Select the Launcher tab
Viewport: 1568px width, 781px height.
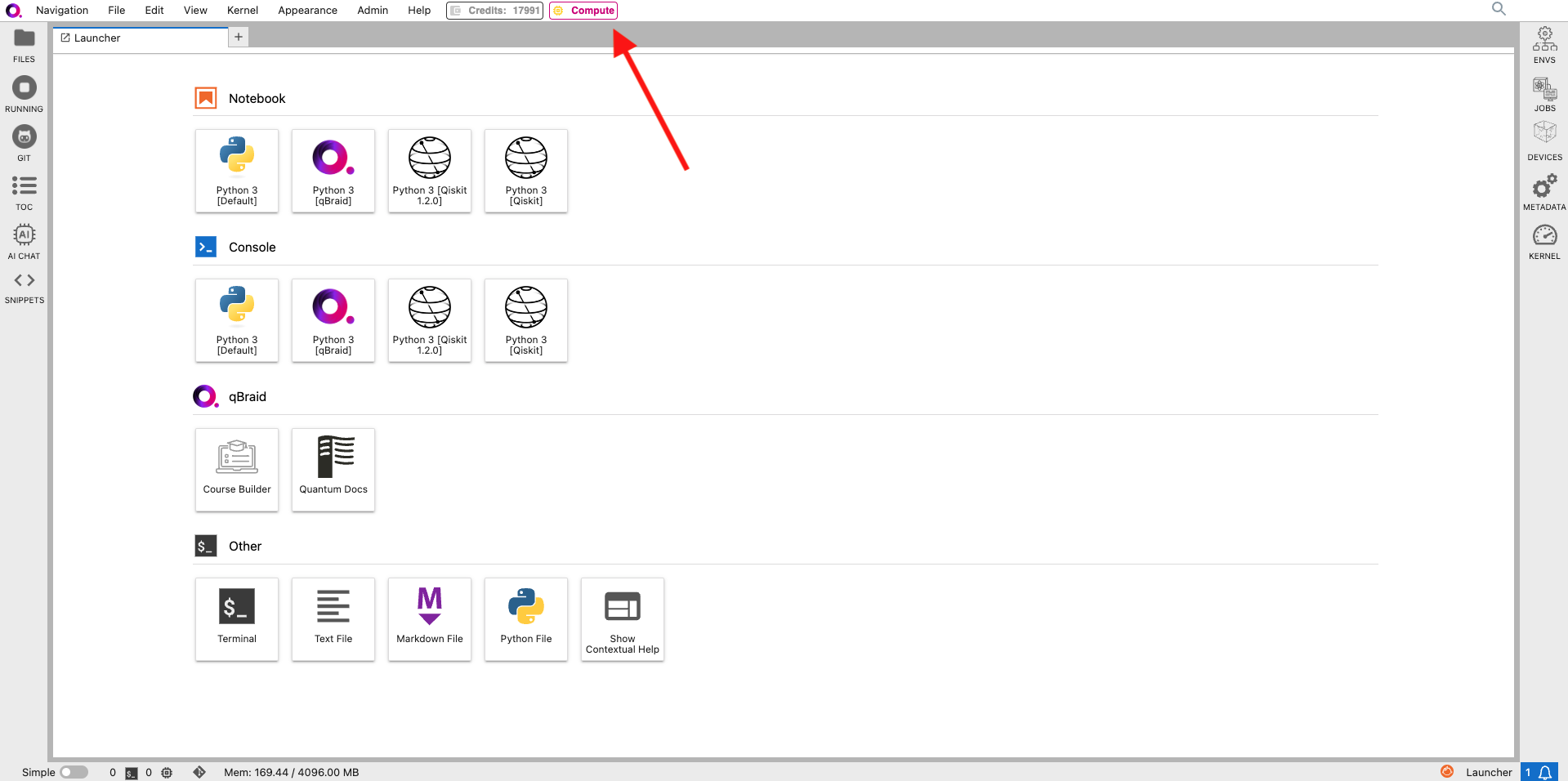[x=141, y=38]
